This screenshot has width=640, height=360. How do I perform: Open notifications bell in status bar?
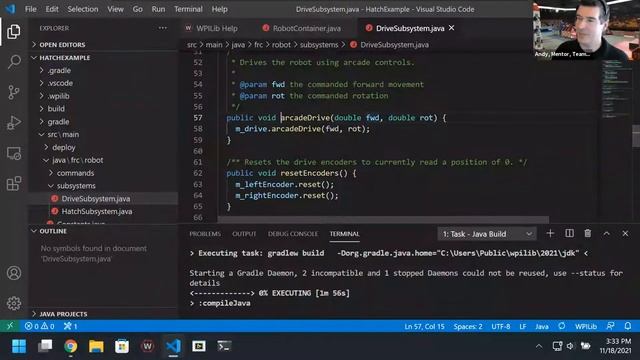(628, 326)
